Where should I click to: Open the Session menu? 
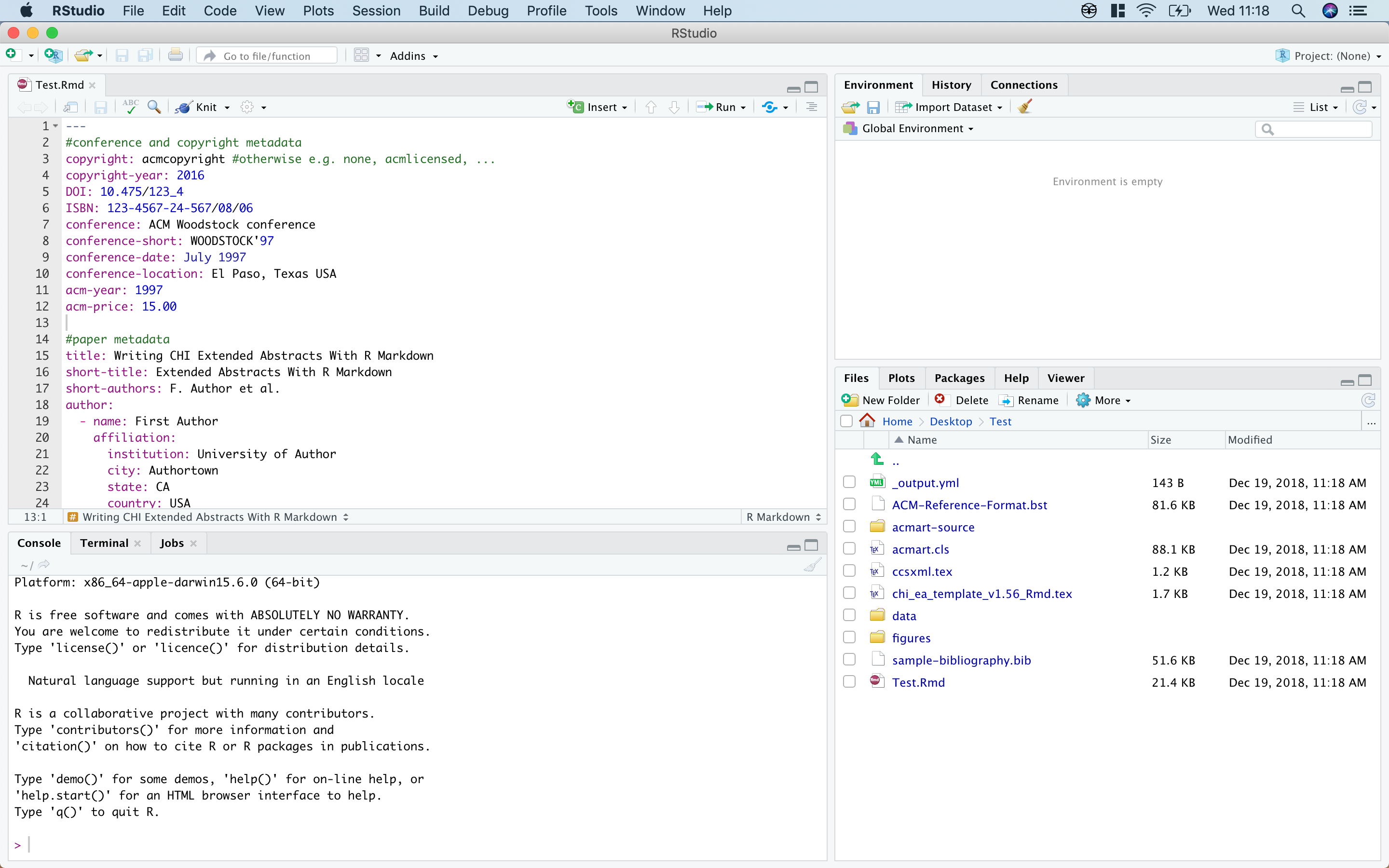[376, 11]
